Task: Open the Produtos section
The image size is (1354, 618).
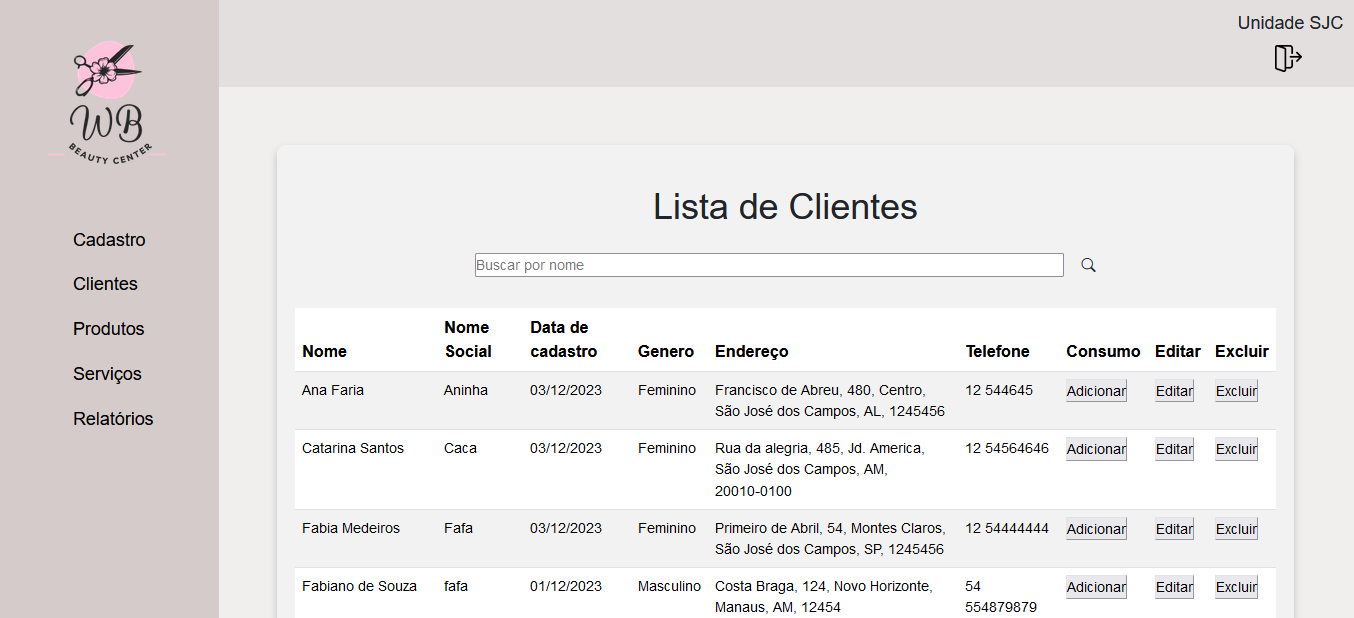Action: click(108, 329)
